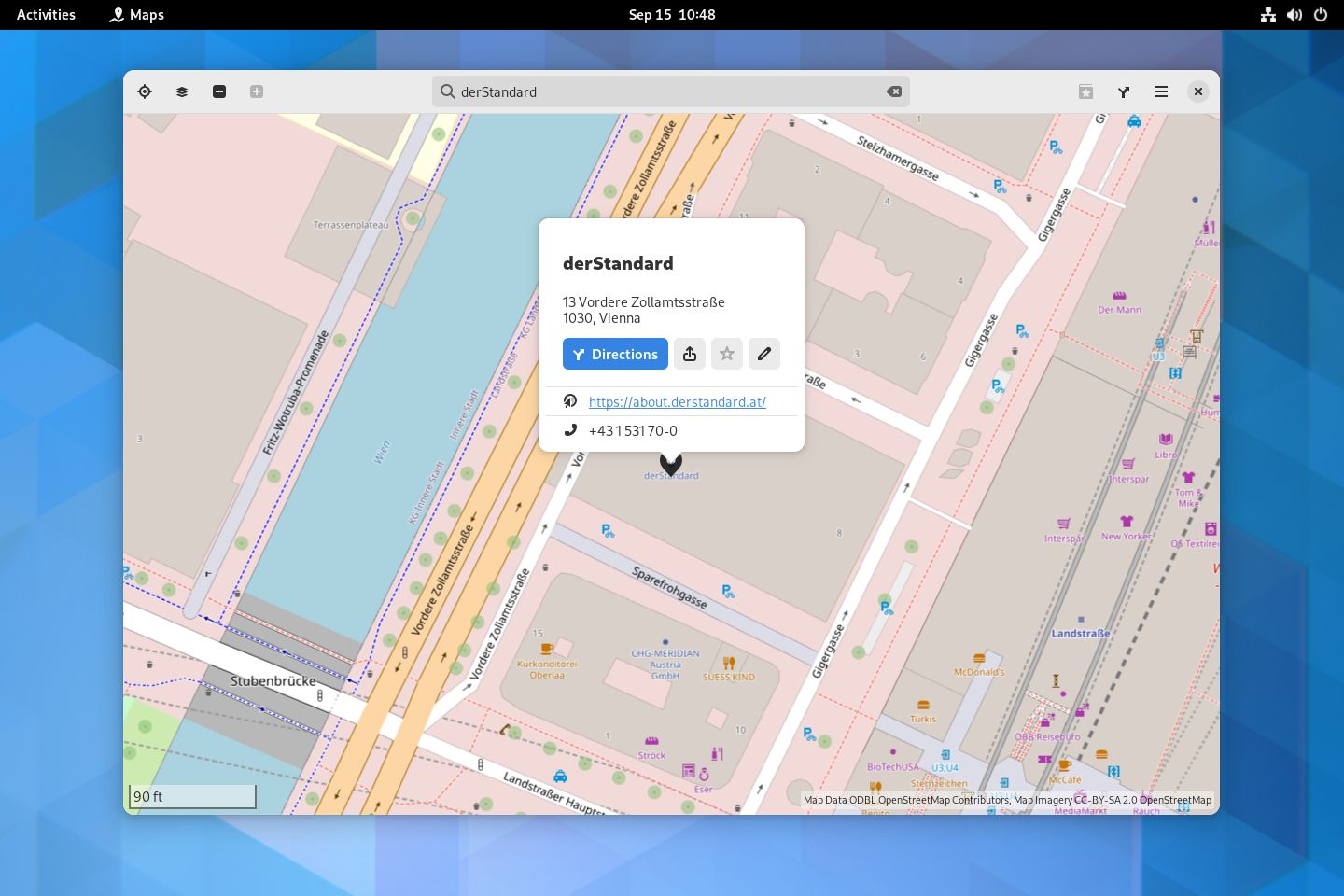Click the Landstraße station label
Image resolution: width=1344 pixels, height=896 pixels.
point(1081,634)
